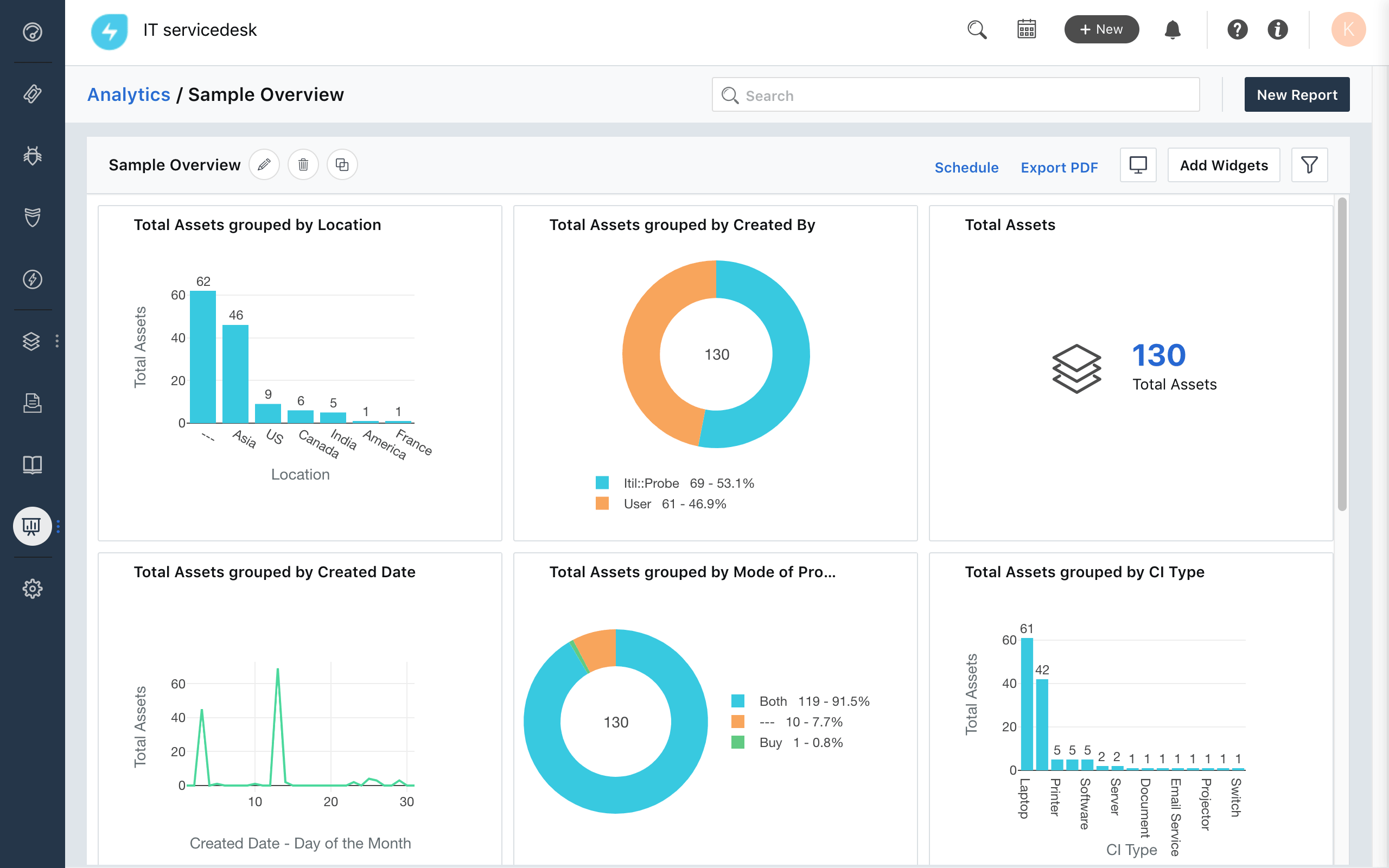The height and width of the screenshot is (868, 1389).
Task: Toggle the User legend entry
Action: pos(637,503)
